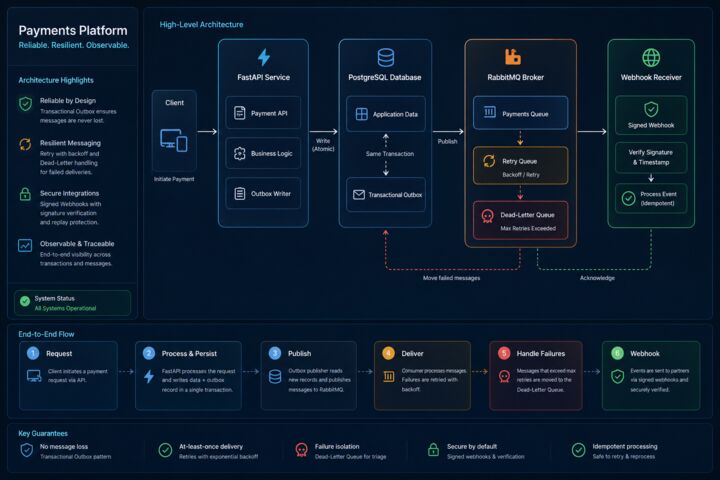Image resolution: width=720 pixels, height=480 pixels.
Task: Click the Application Data grid icon
Action: click(361, 114)
